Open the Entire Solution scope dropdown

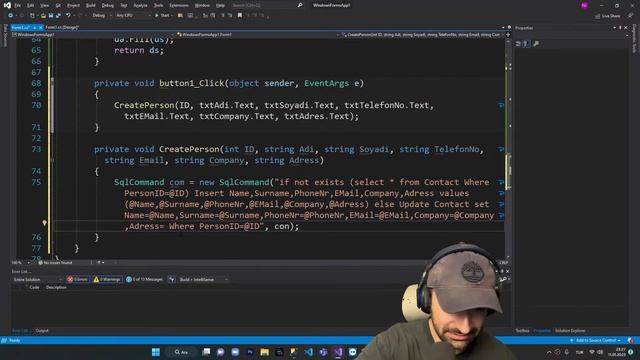tap(37, 280)
